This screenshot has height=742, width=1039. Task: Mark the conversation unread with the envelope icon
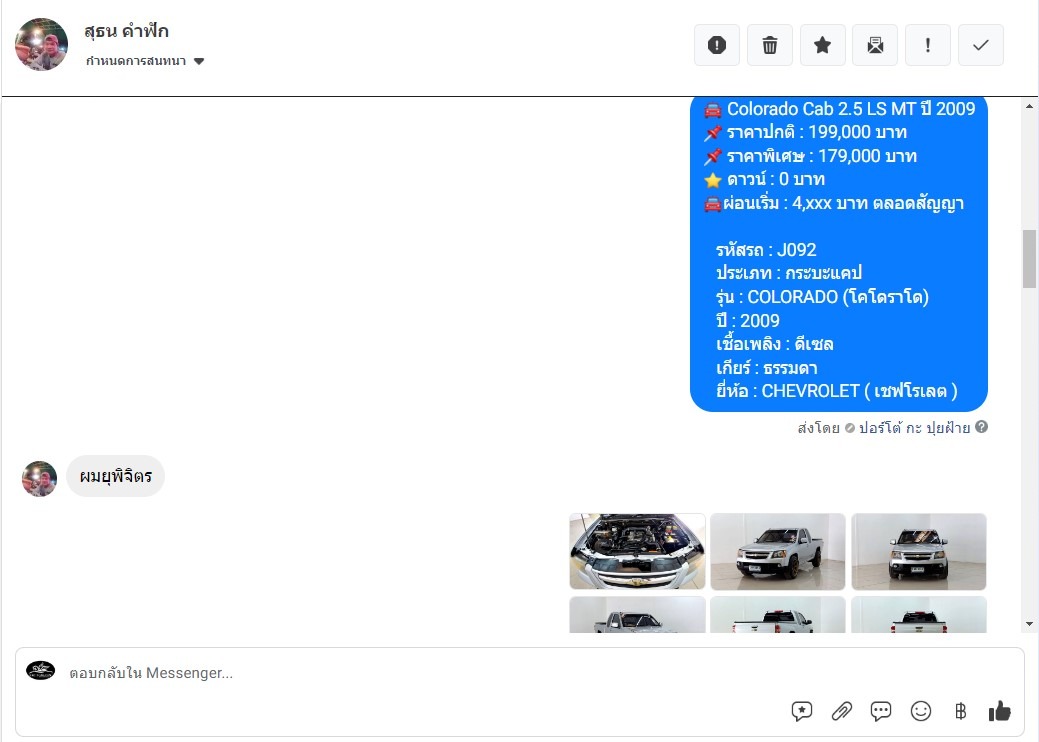[x=875, y=45]
